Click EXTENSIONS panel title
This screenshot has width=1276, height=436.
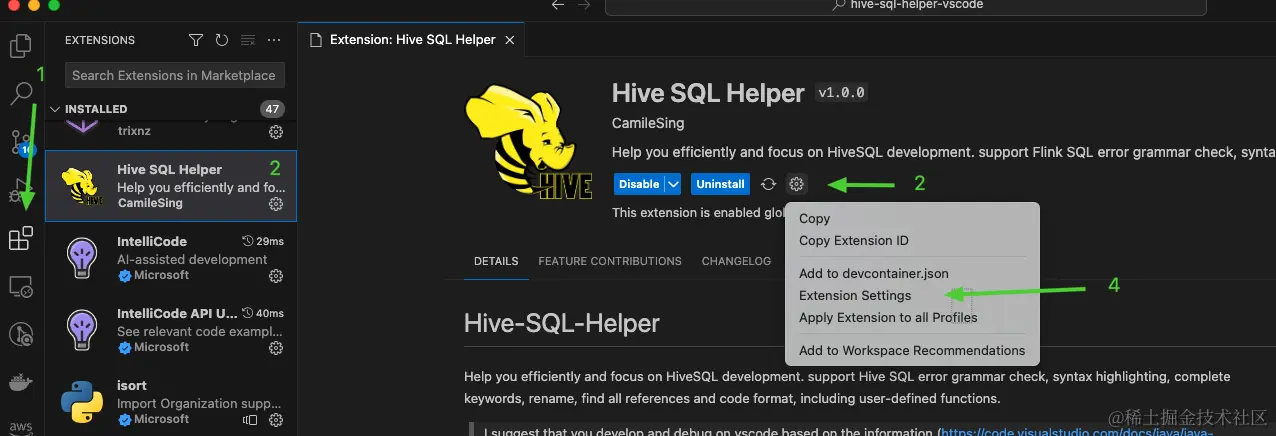tap(100, 40)
